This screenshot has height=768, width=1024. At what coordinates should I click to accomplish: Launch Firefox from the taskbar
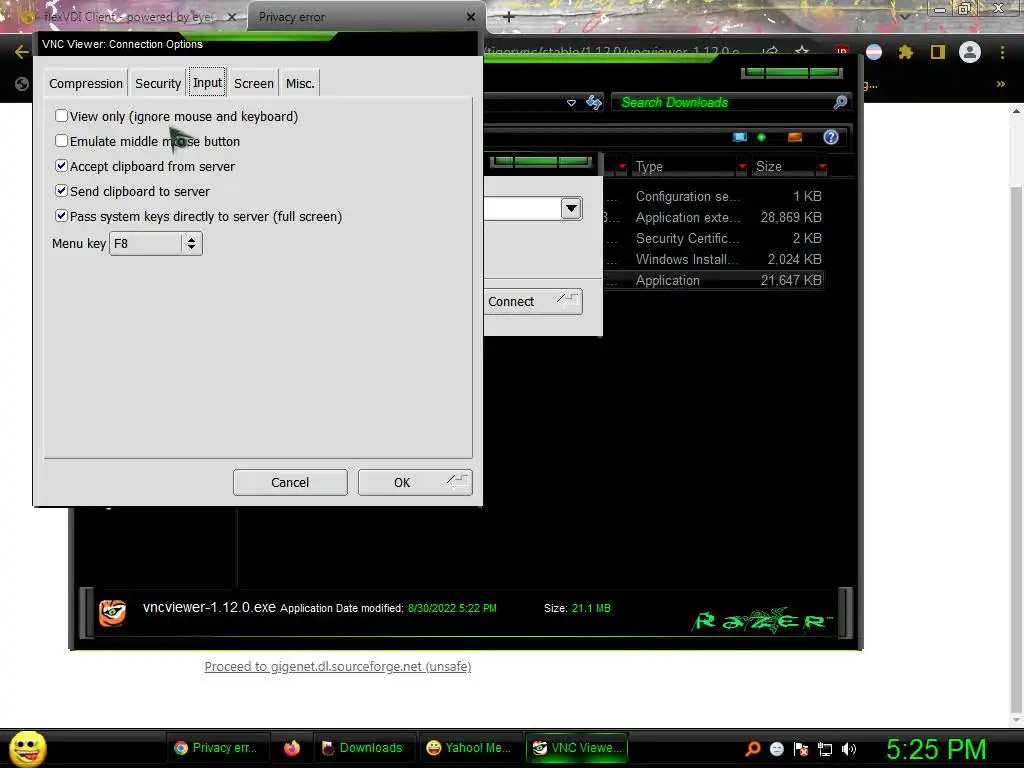292,748
